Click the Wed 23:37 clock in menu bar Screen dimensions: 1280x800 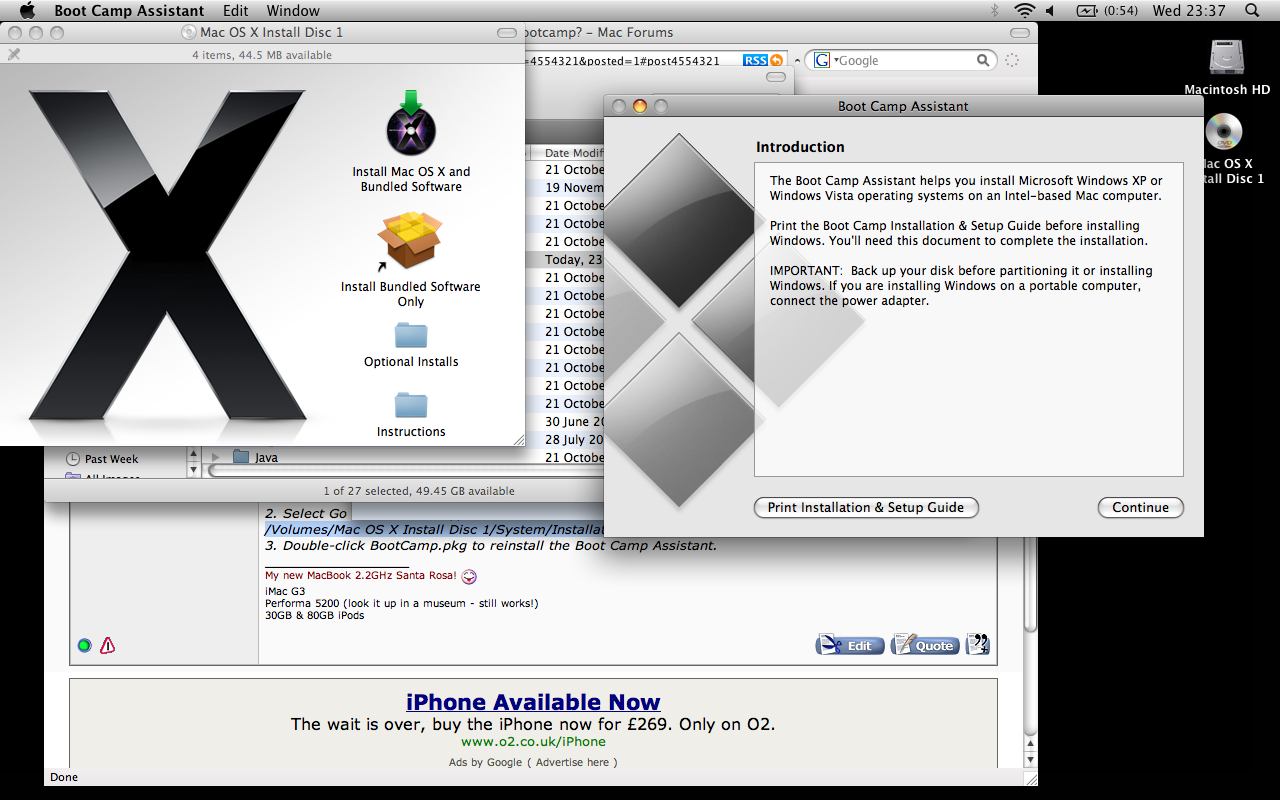(x=1189, y=11)
